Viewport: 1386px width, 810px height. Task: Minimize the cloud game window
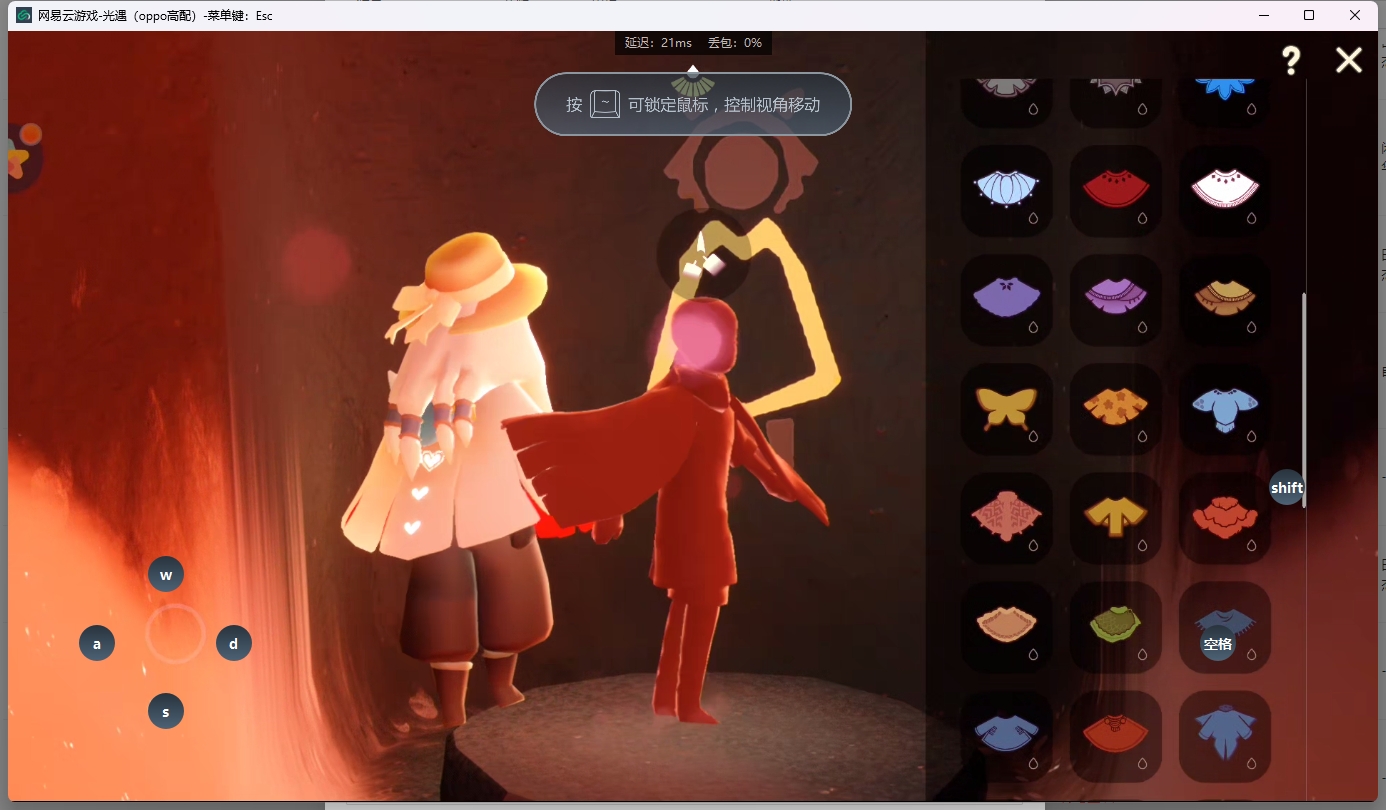click(1264, 15)
